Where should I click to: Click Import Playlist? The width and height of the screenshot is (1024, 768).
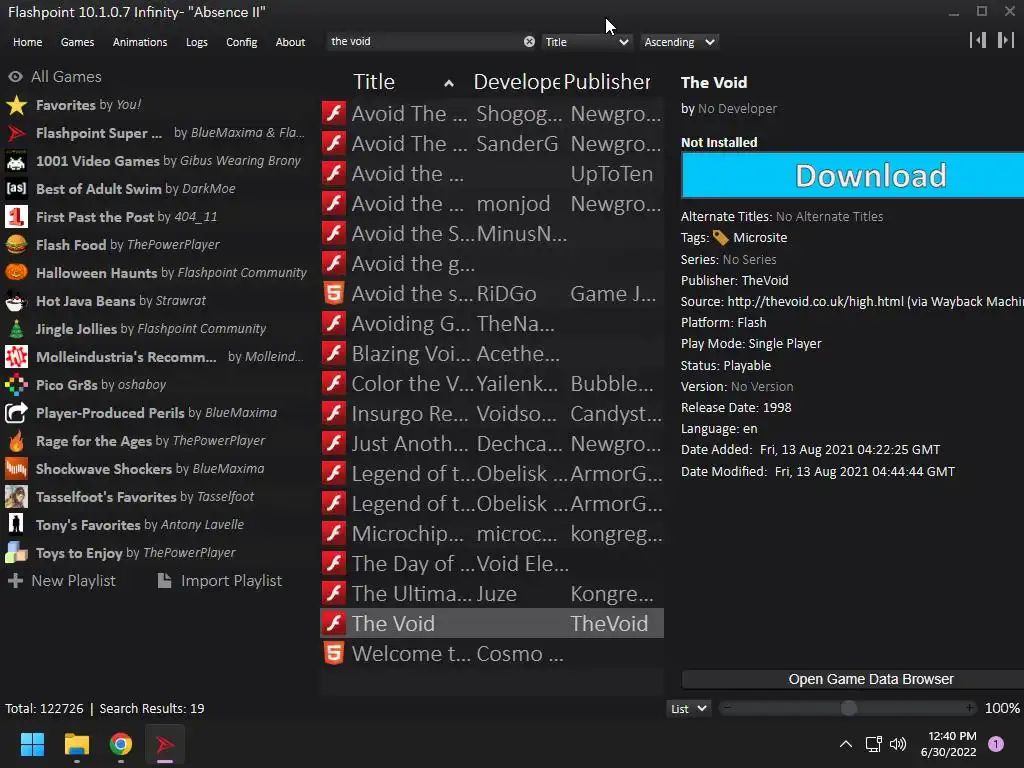[x=220, y=581]
